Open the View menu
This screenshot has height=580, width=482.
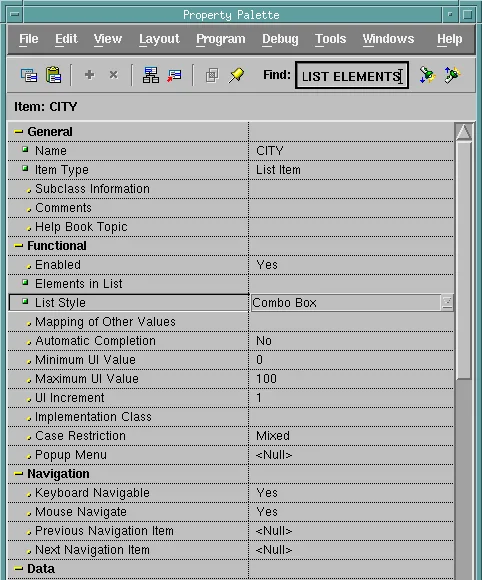tap(108, 39)
